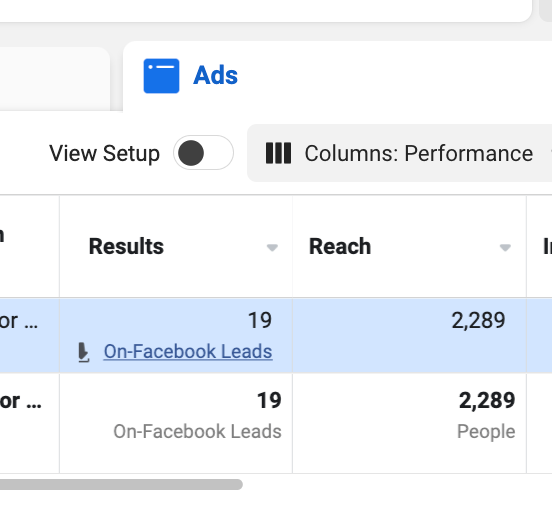The image size is (552, 518).
Task: Select the 2,289 reach value in highlighted row
Action: click(478, 320)
